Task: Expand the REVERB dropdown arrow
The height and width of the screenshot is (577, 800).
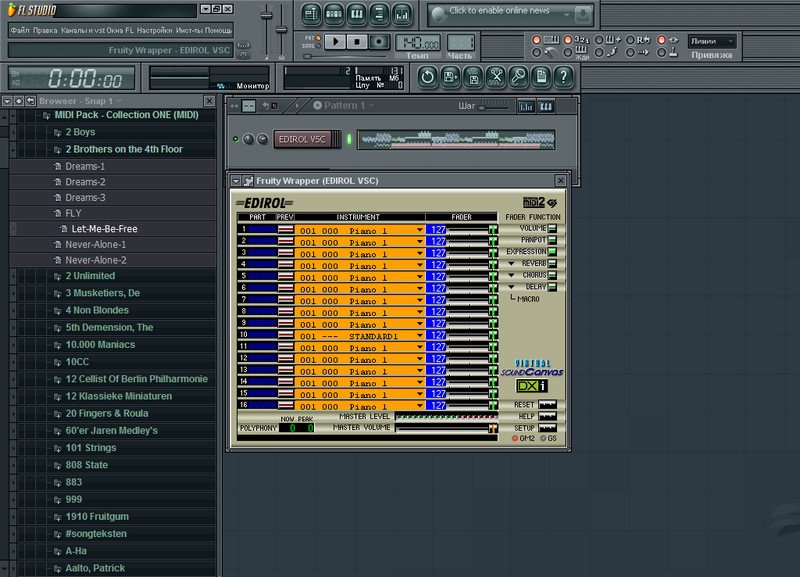Action: click(511, 263)
